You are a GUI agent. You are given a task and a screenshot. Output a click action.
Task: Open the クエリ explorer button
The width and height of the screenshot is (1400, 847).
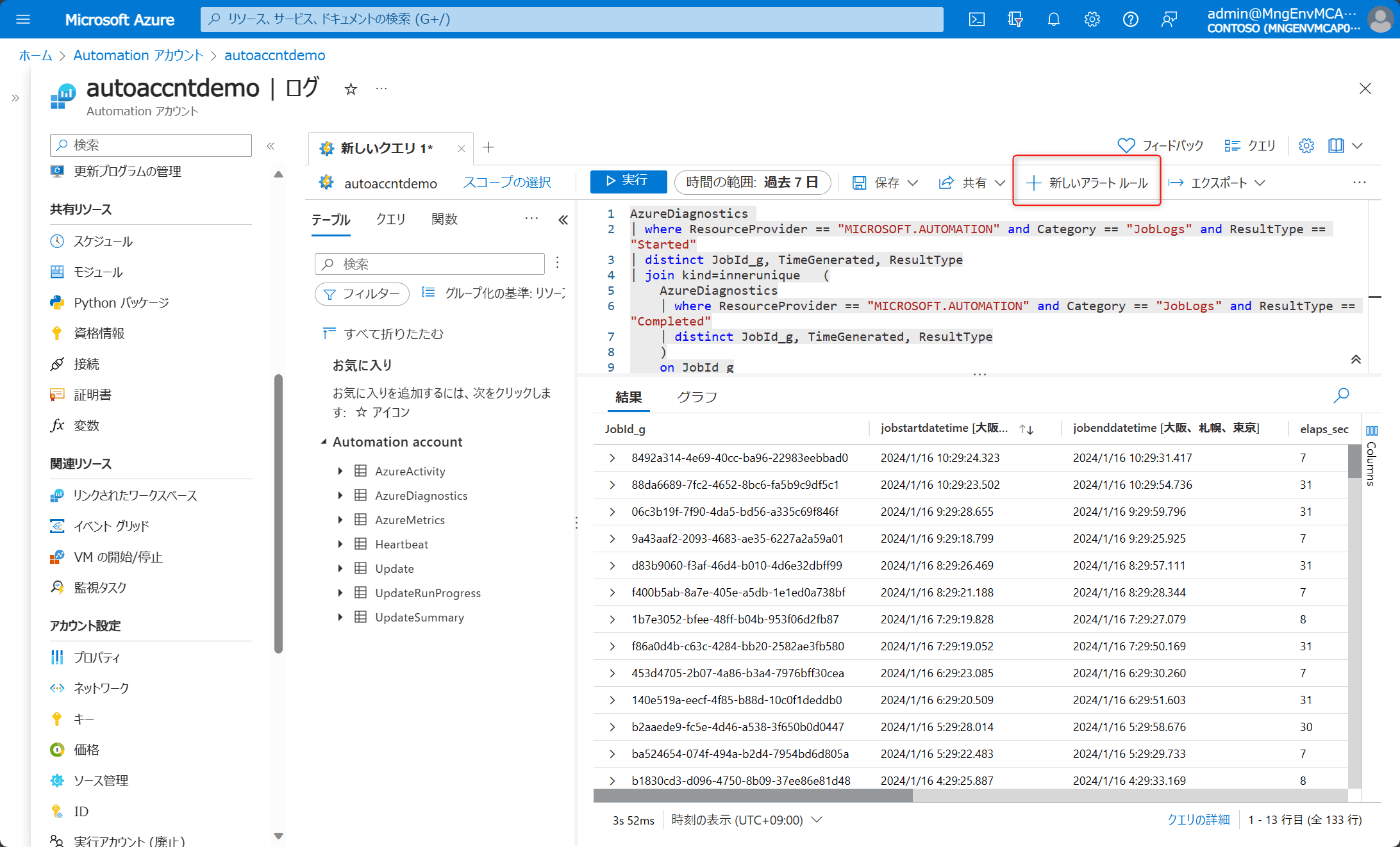coord(1250,146)
